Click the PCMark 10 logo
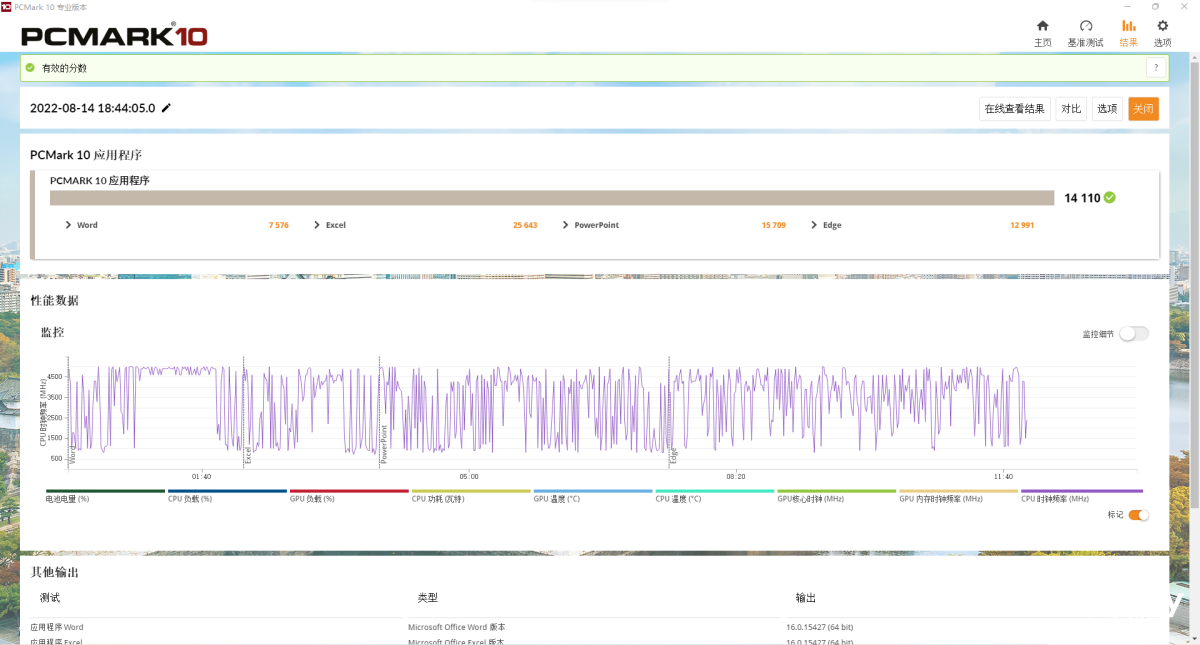This screenshot has height=645, width=1200. click(114, 36)
